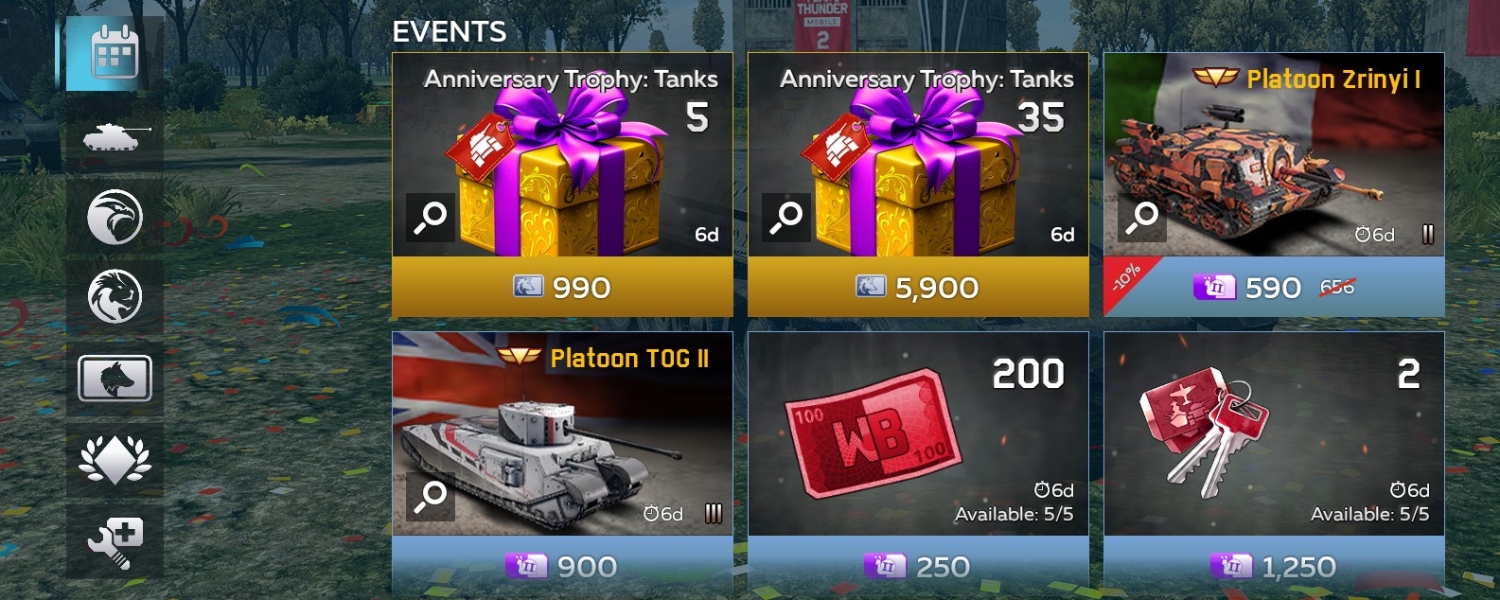Select the wrench repair kits sidebar icon

tap(115, 541)
